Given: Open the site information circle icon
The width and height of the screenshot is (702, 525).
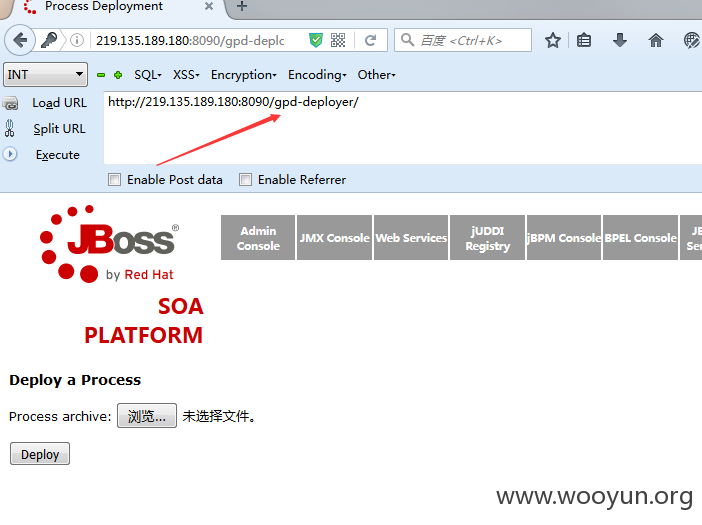Looking at the screenshot, I should click(x=77, y=41).
